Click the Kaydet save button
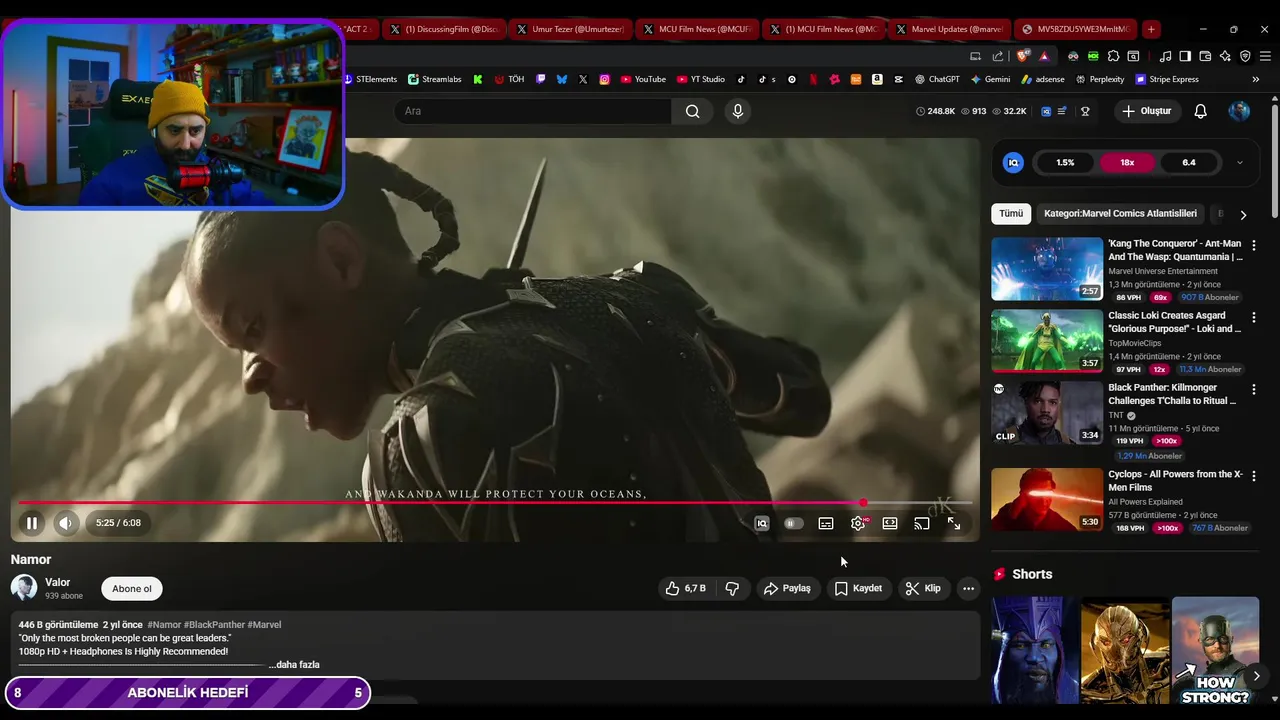Image resolution: width=1280 pixels, height=720 pixels. [x=859, y=589]
